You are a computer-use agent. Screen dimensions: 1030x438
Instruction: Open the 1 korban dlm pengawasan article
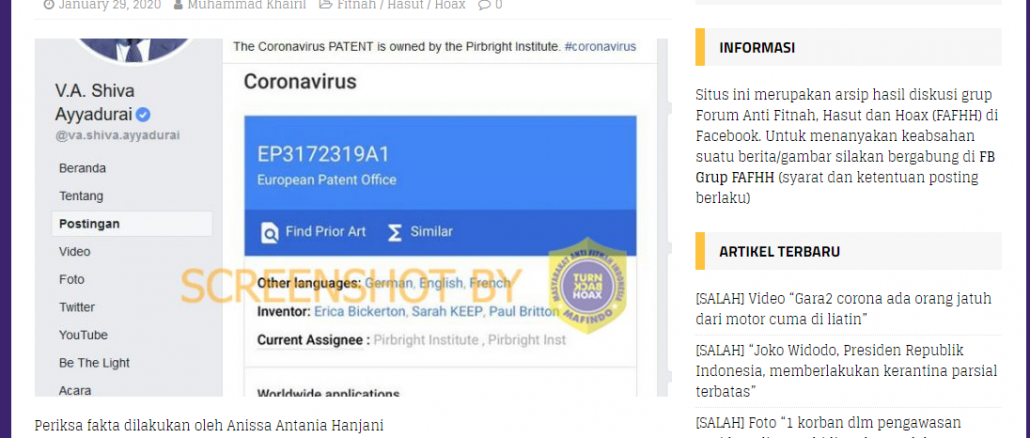tap(828, 422)
